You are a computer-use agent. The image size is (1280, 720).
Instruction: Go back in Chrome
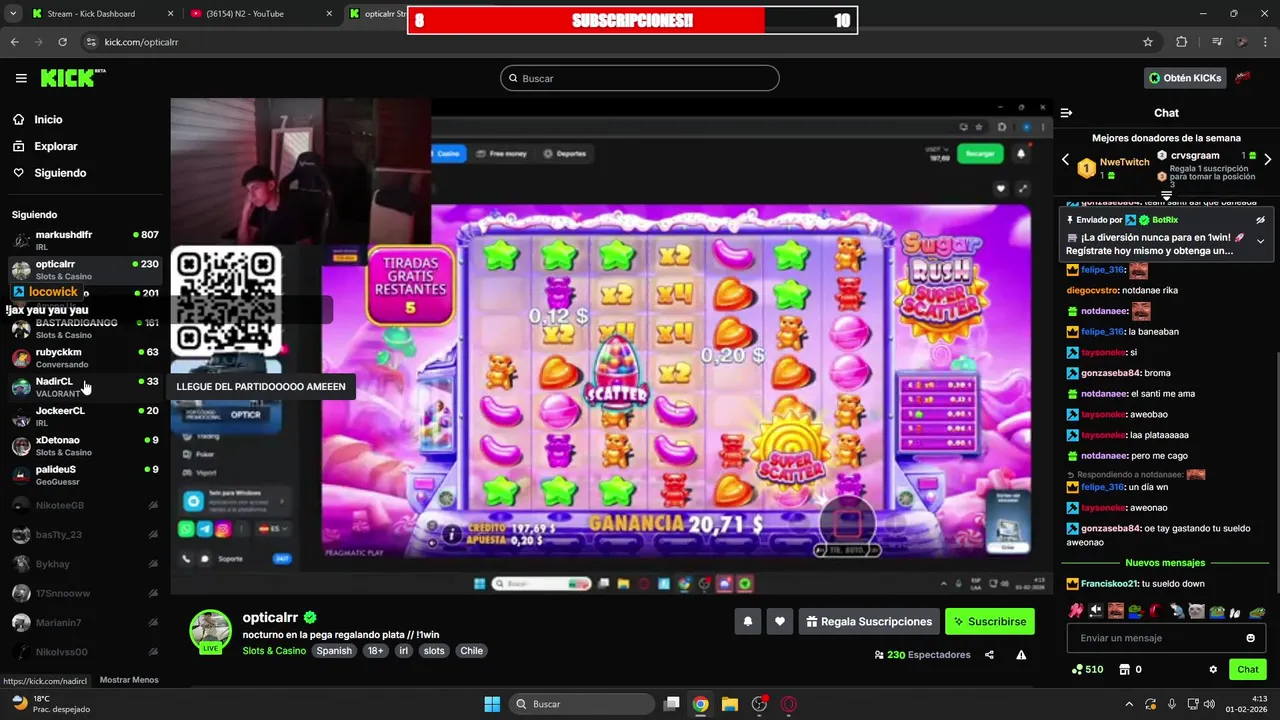click(14, 42)
